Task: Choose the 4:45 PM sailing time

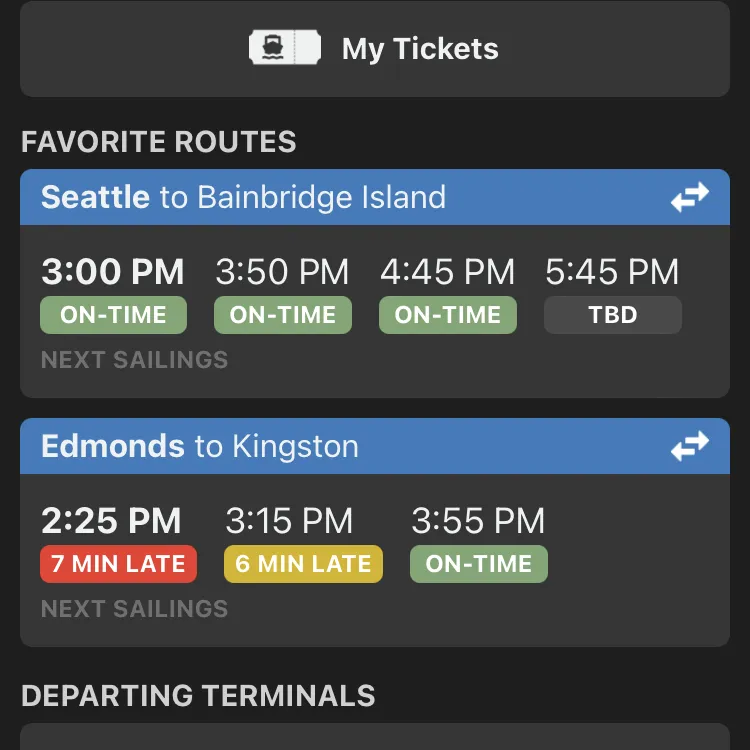Action: pos(447,272)
